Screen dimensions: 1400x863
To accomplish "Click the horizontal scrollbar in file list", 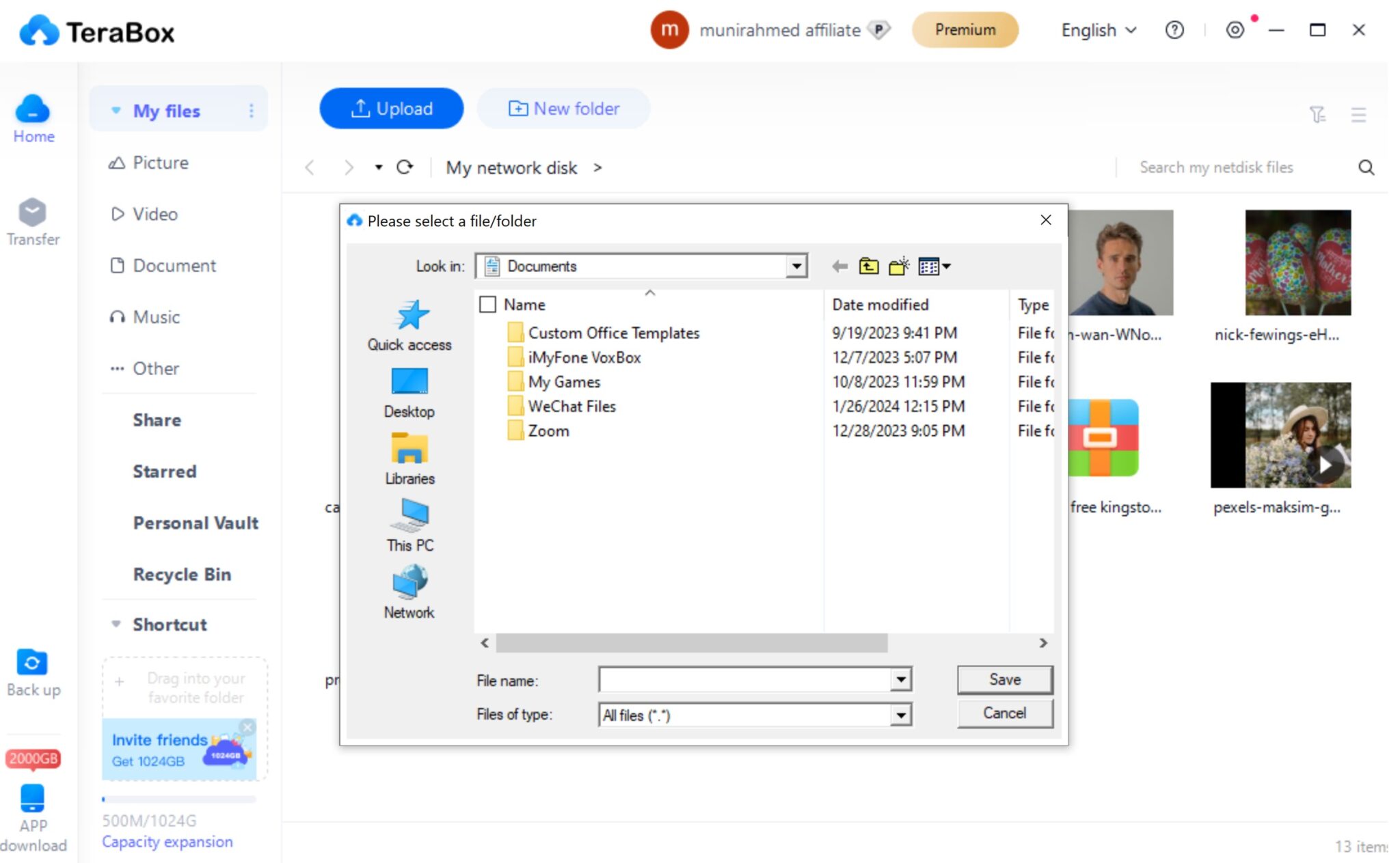I will (690, 643).
